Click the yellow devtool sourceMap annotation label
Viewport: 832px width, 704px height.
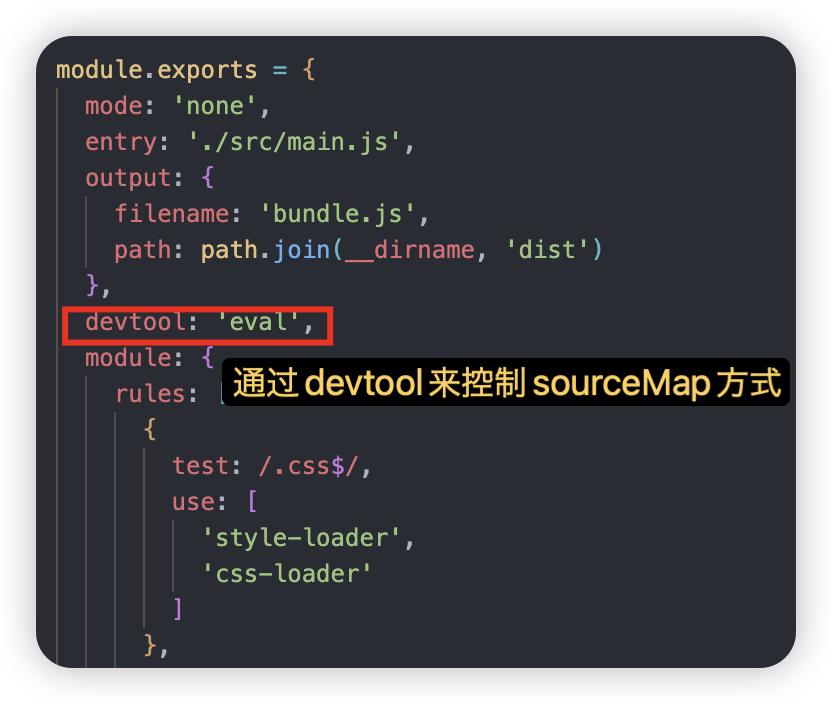point(507,384)
